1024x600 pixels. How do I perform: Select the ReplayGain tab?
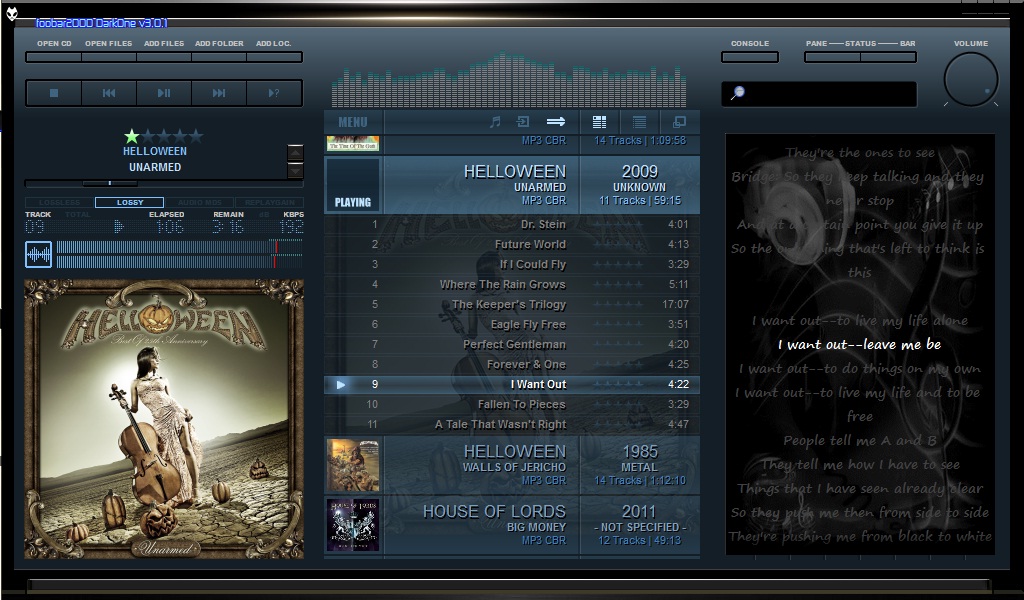coord(269,202)
